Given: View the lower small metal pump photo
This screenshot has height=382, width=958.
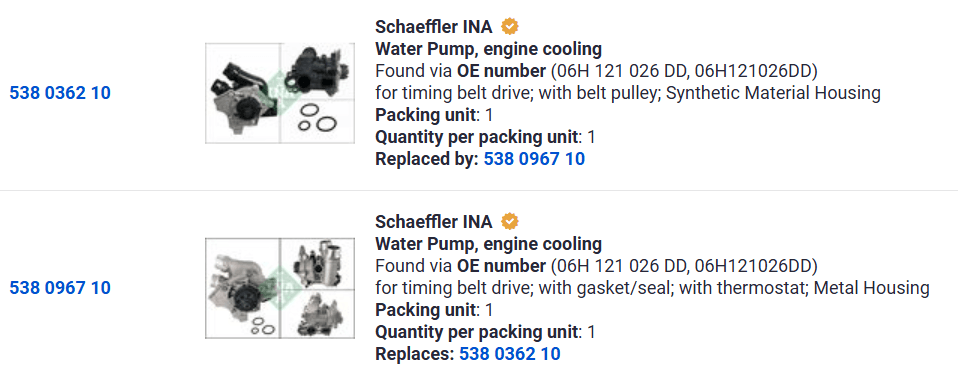Looking at the screenshot, I should coord(317,313).
